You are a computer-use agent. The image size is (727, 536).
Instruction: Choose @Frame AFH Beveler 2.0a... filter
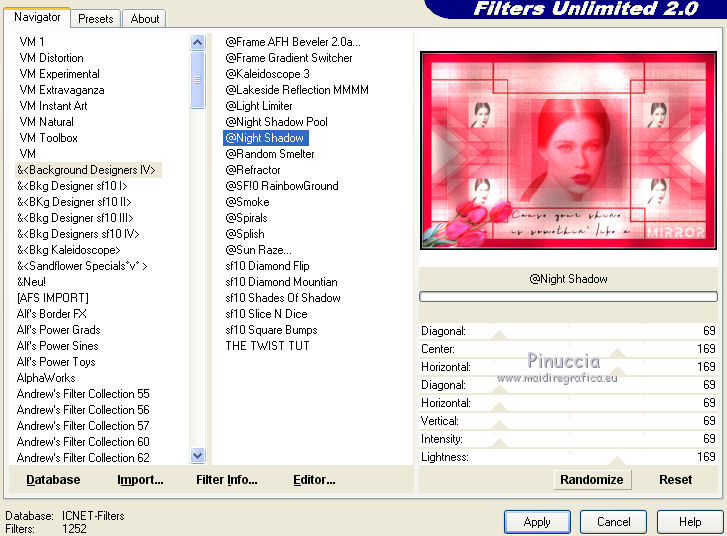point(293,42)
